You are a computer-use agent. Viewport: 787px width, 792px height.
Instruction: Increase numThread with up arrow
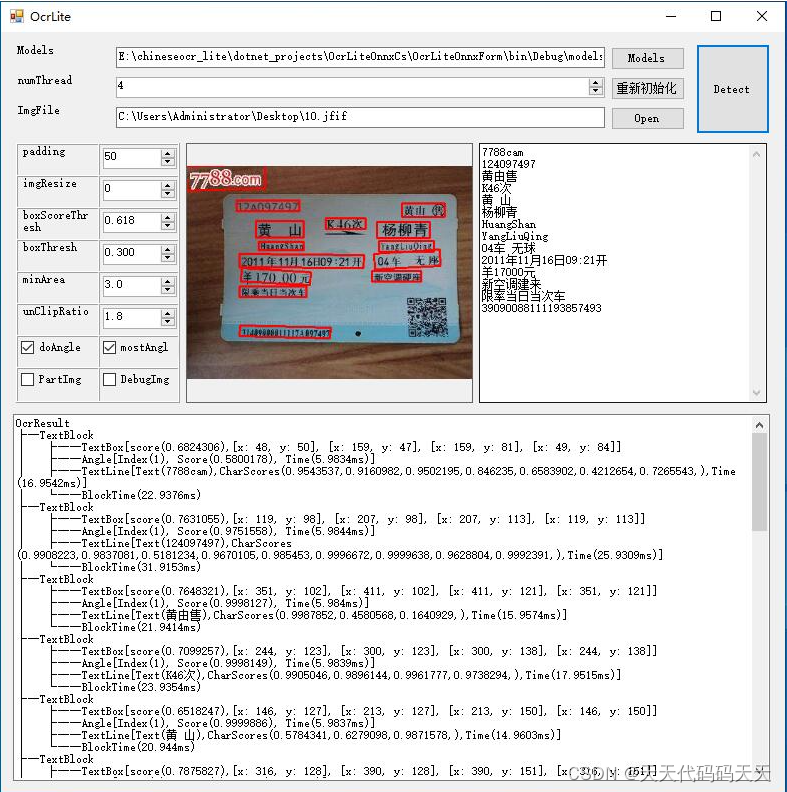(596, 82)
